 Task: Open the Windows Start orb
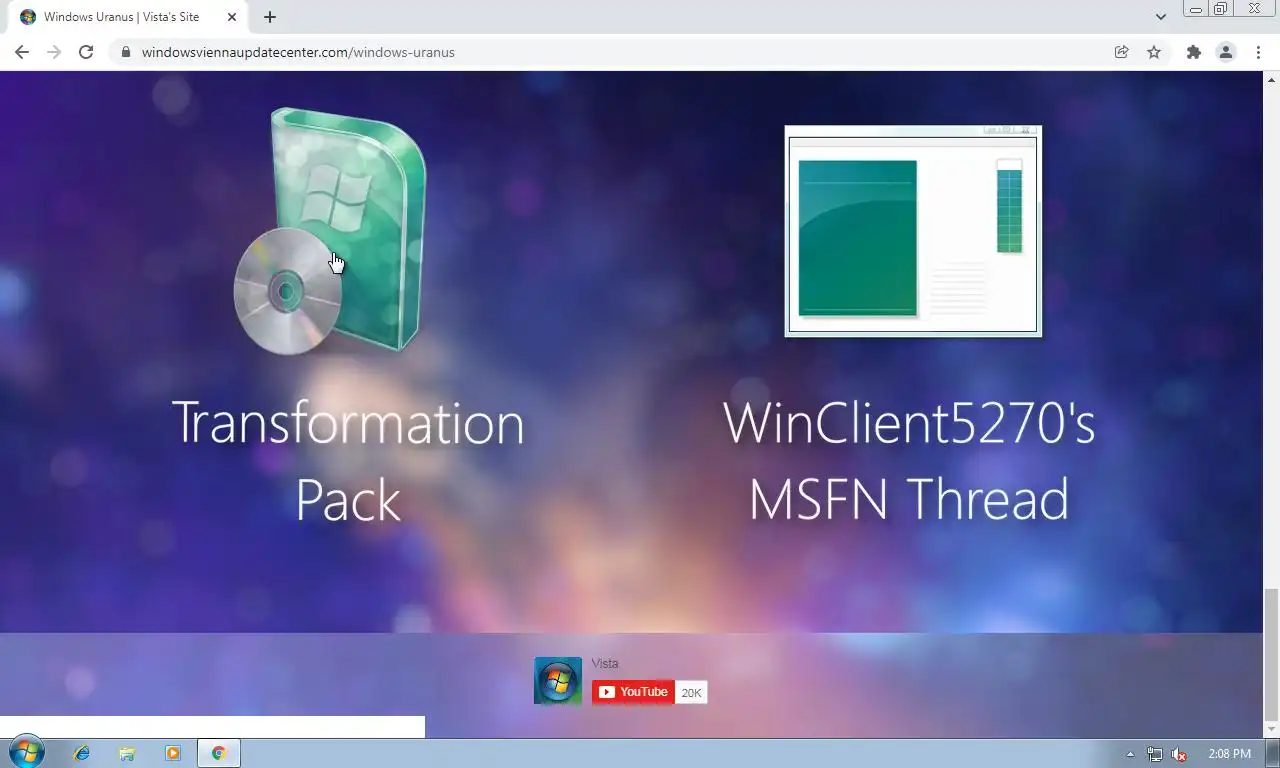click(26, 753)
